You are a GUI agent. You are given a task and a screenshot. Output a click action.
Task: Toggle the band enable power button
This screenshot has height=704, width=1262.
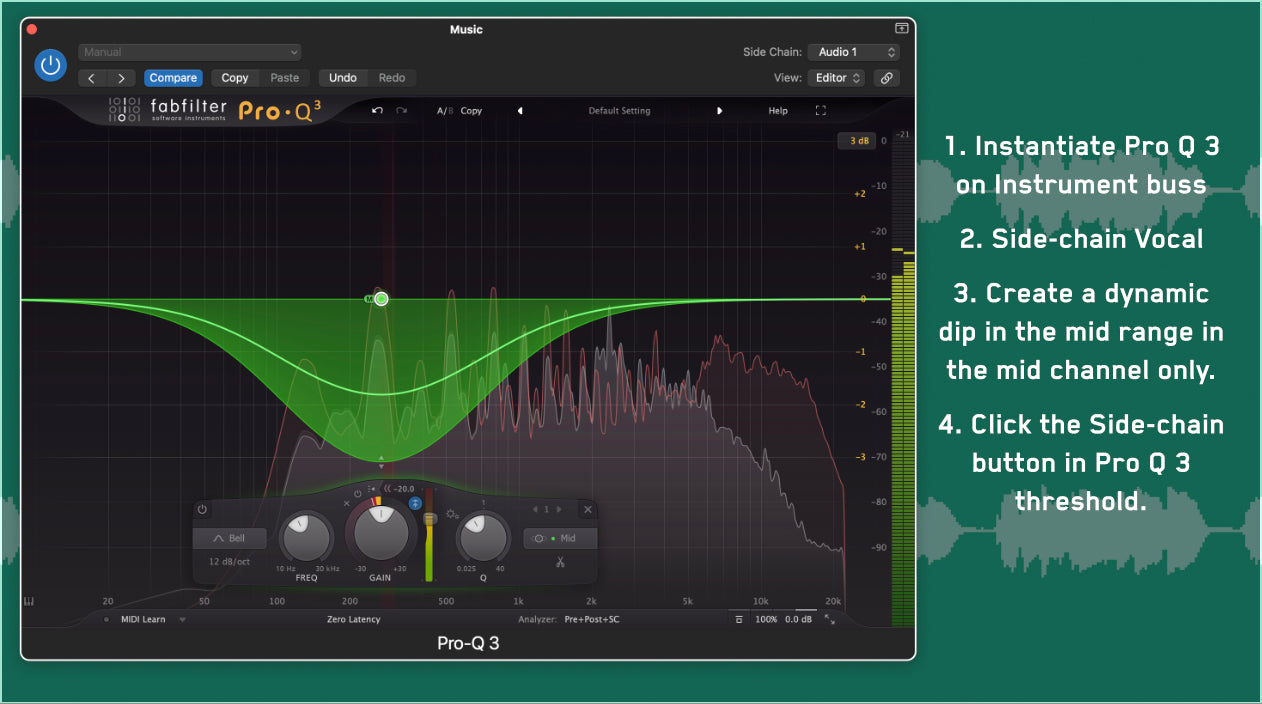pyautogui.click(x=202, y=509)
